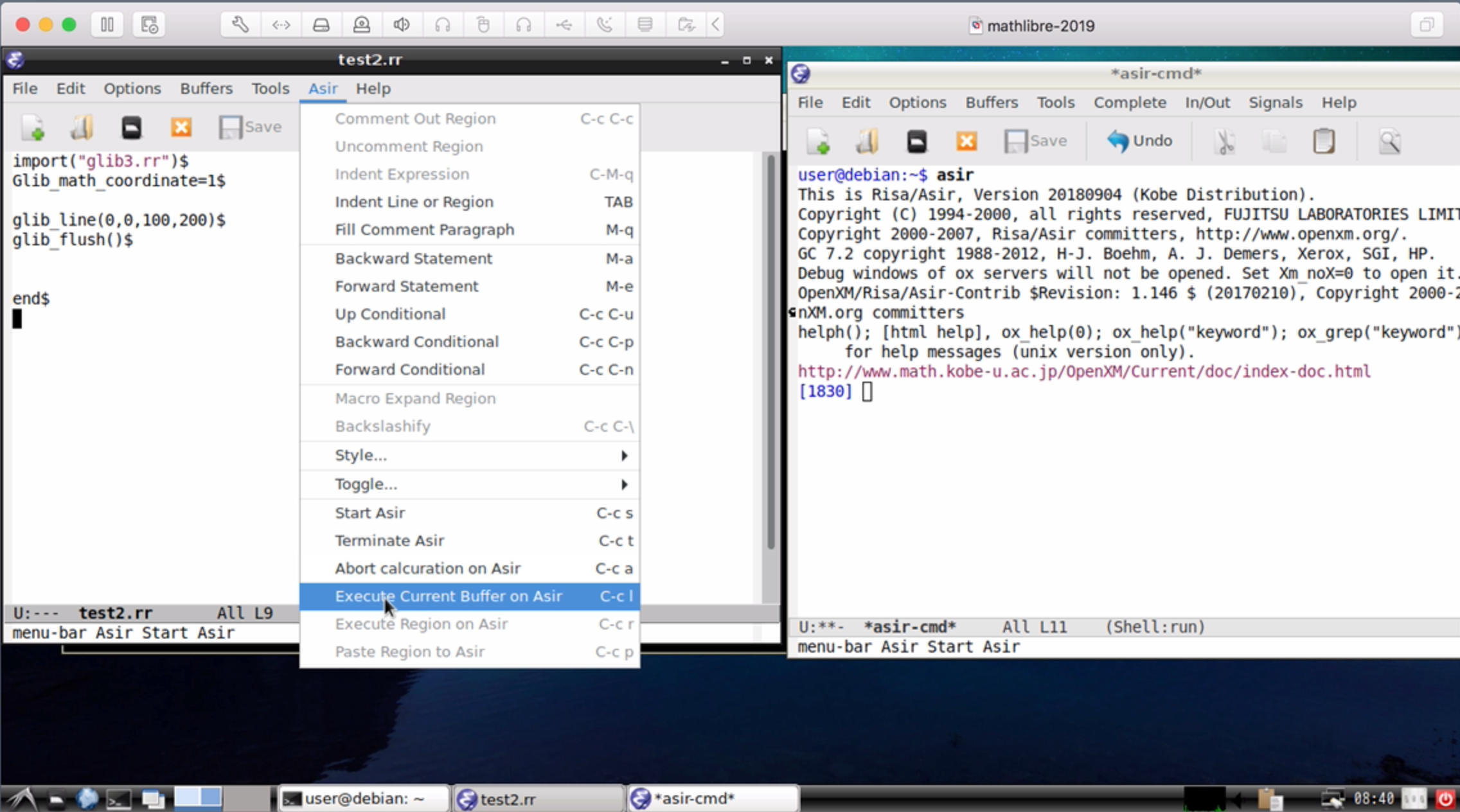
Task: Click Save button in asir-cmd toolbar
Action: [x=1036, y=141]
